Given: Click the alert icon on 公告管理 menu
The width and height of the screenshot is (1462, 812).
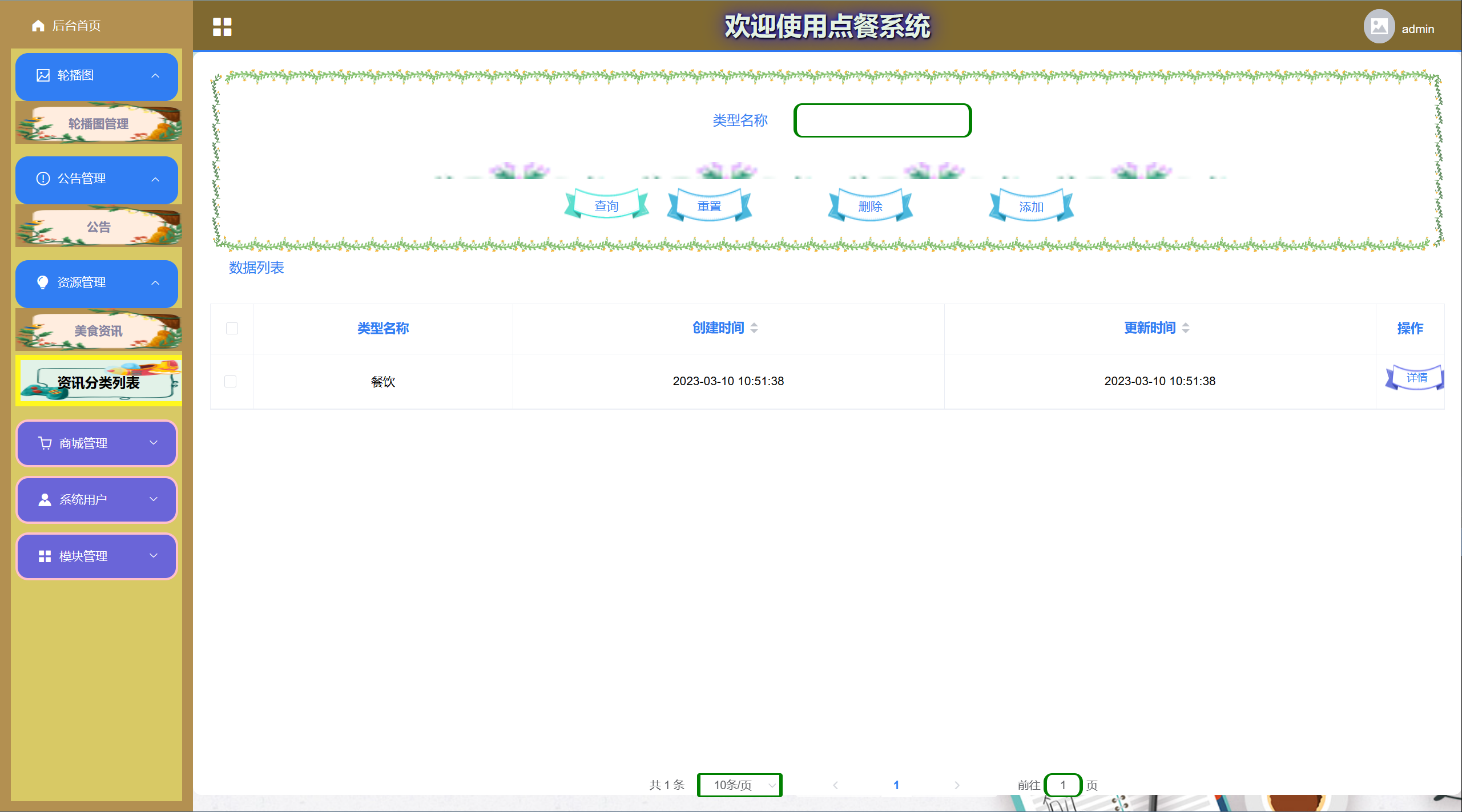Looking at the screenshot, I should 43,179.
